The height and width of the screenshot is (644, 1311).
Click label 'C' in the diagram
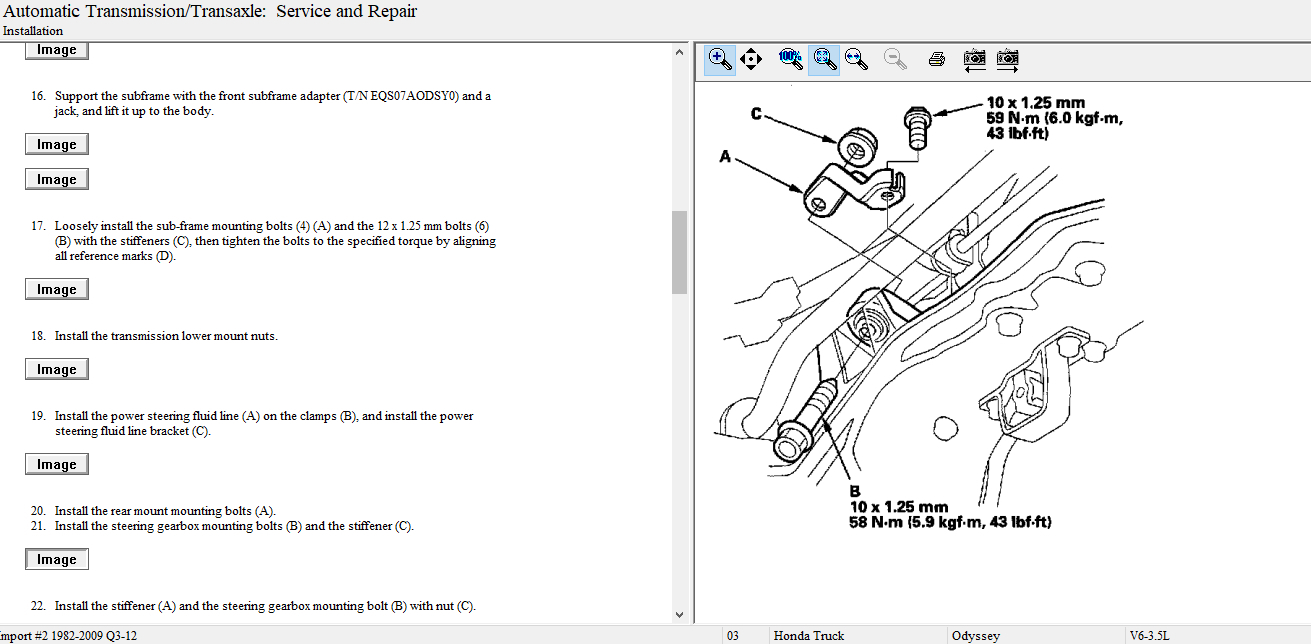(x=756, y=114)
